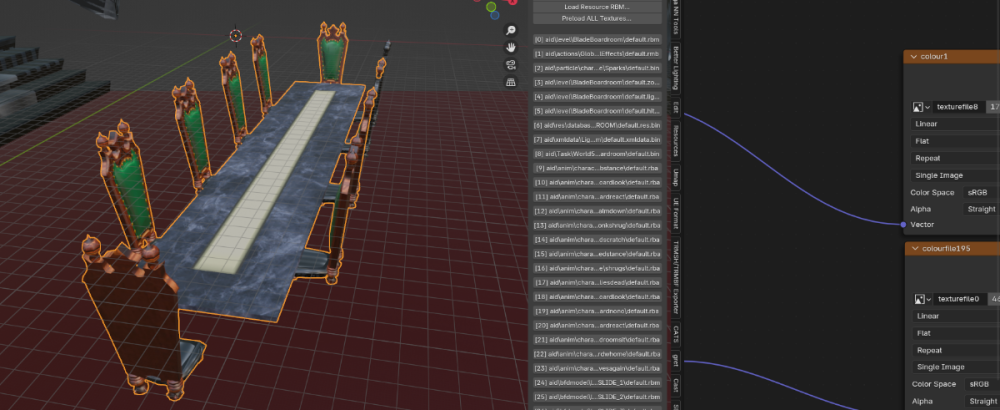The height and width of the screenshot is (410, 1000).
Task: Click the texturefile8 image name field
Action: coord(958,107)
